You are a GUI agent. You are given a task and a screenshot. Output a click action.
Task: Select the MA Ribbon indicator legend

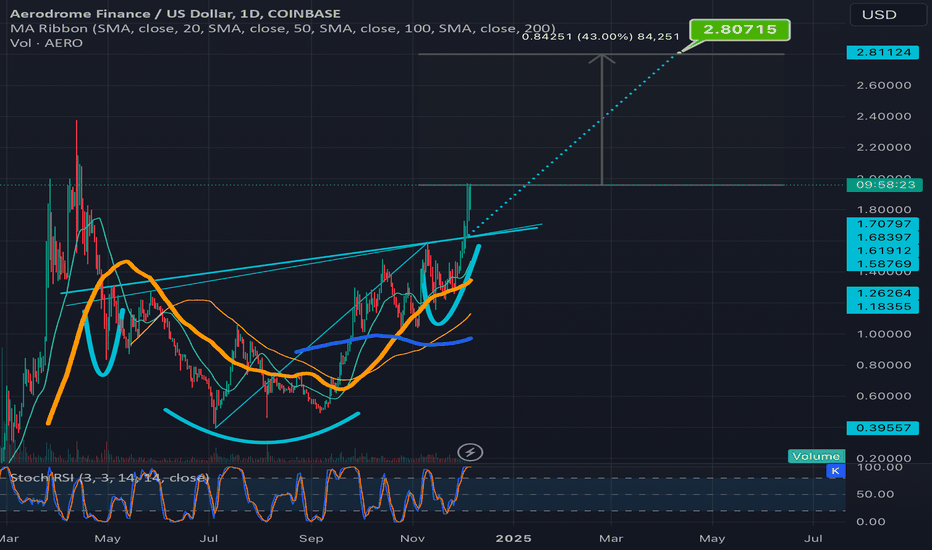click(283, 29)
